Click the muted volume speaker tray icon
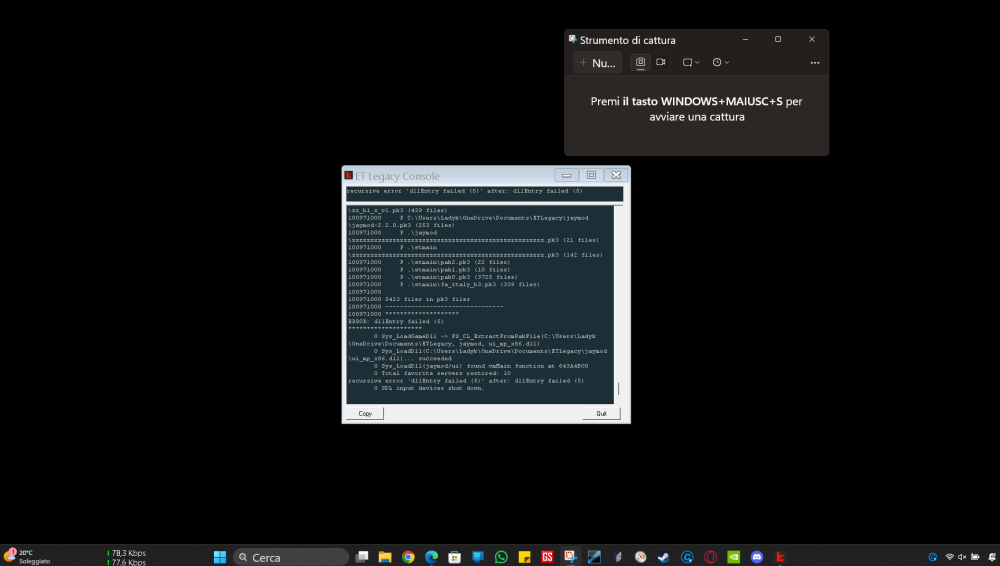This screenshot has width=1000, height=566. 962,557
